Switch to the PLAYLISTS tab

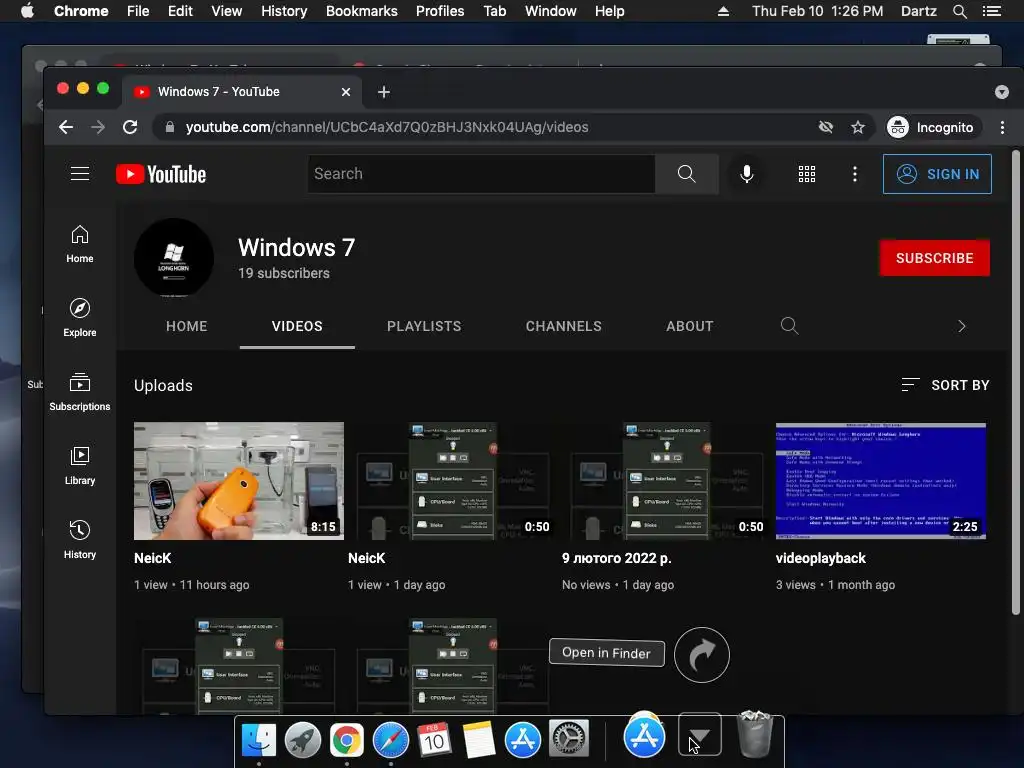click(x=424, y=326)
